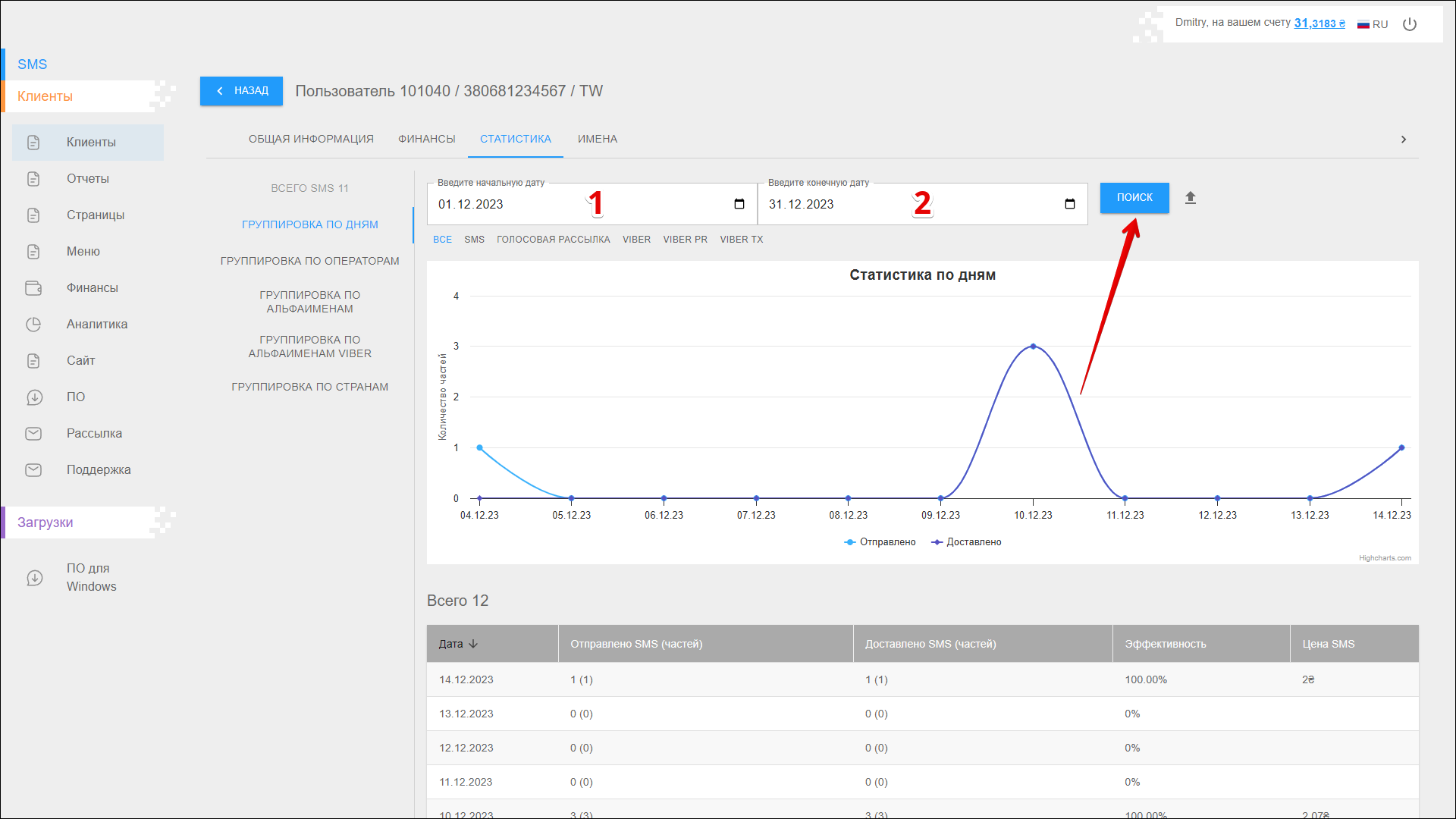
Task: Switch to the ФИНАНСЫ tab
Action: (x=427, y=139)
